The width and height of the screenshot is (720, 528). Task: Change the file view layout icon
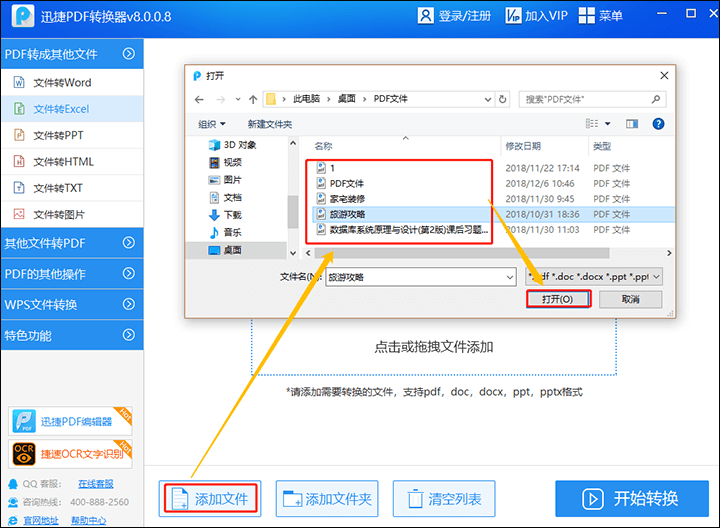tap(592, 124)
